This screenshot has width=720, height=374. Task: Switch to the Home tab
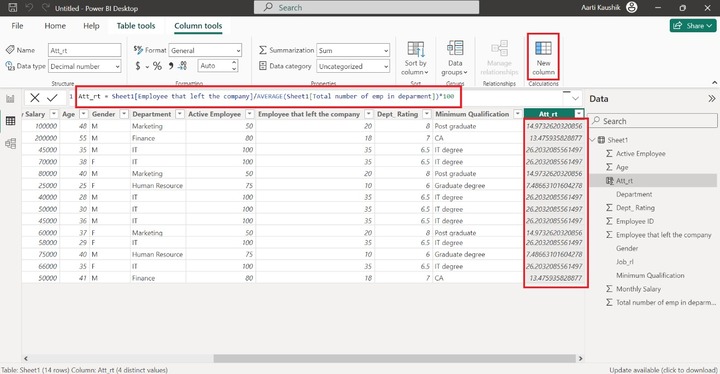click(x=55, y=26)
